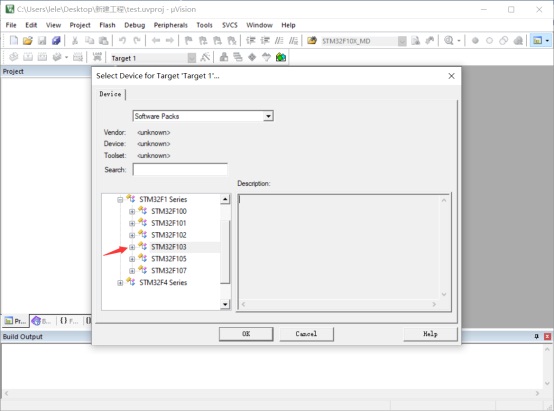
Task: Expand the STM32F100 tree node
Action: tap(132, 212)
